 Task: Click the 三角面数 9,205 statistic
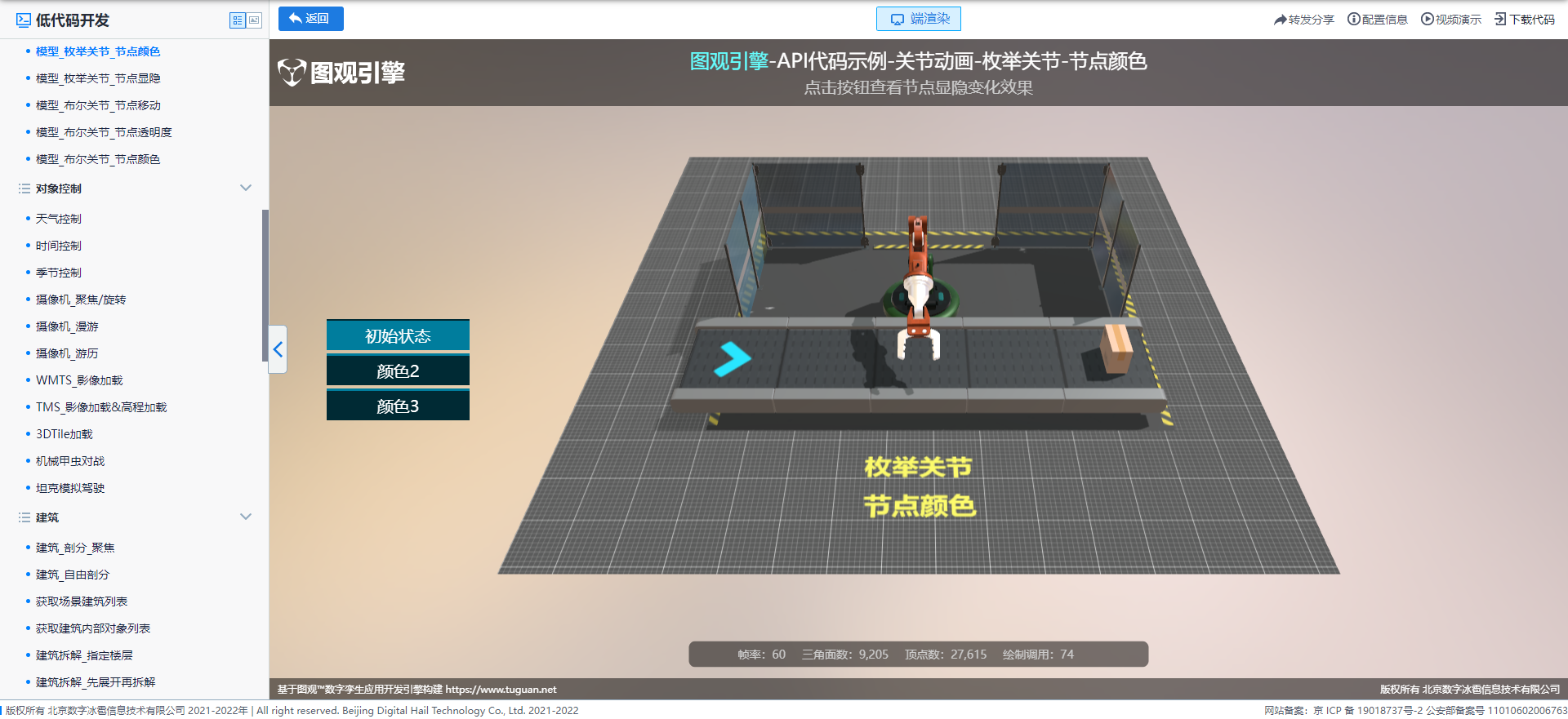pyautogui.click(x=845, y=655)
